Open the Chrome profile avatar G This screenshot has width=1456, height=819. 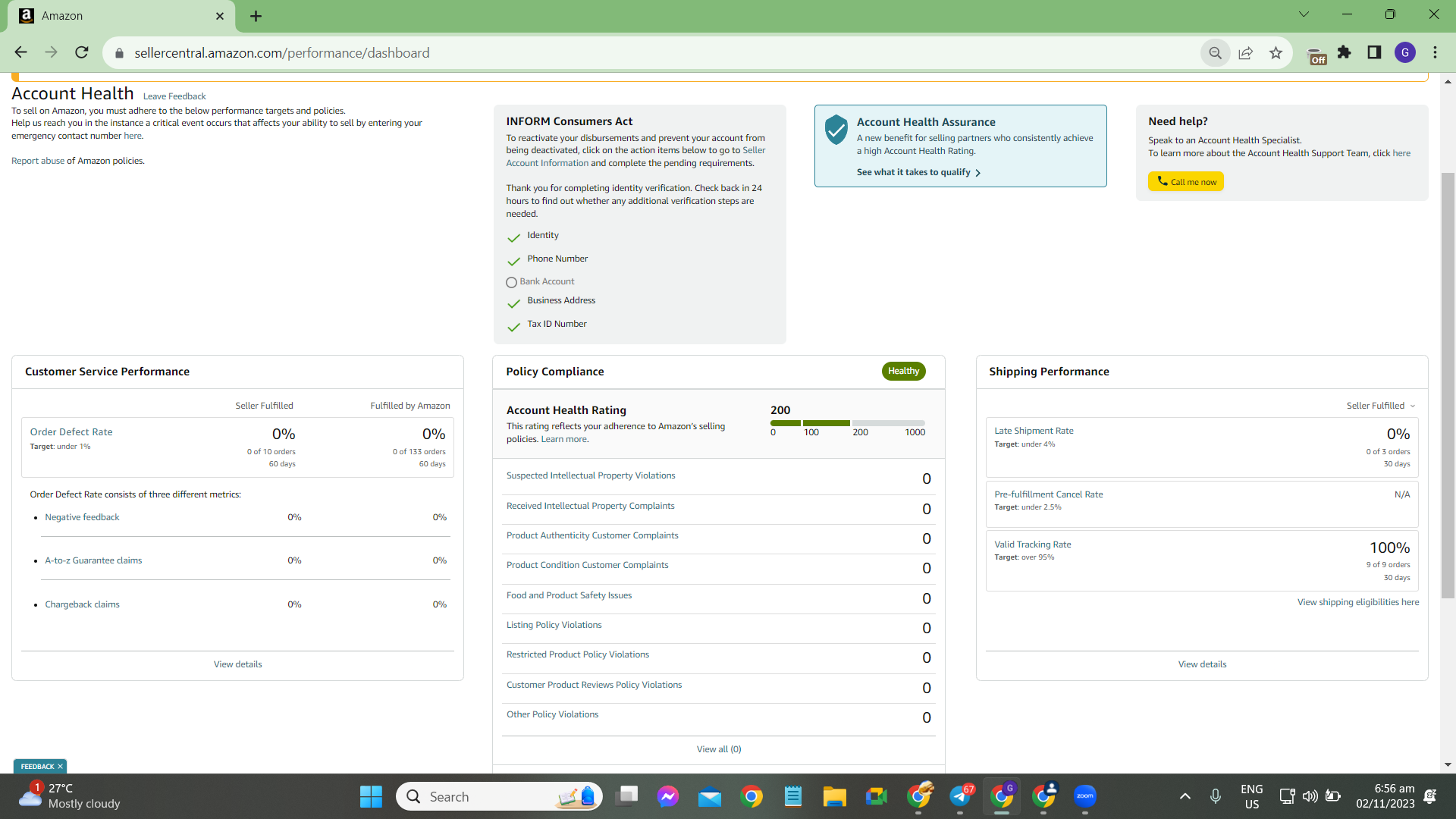tap(1405, 52)
